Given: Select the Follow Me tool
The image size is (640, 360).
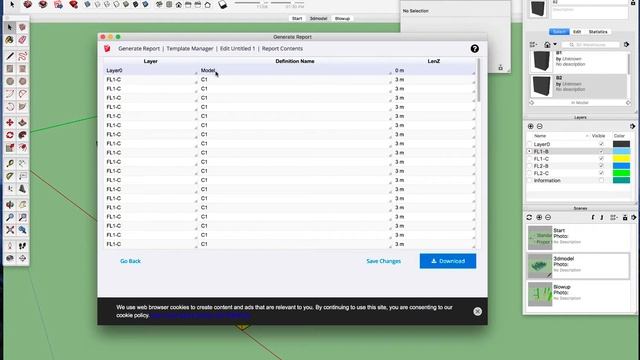Looking at the screenshot, I should (22, 135).
